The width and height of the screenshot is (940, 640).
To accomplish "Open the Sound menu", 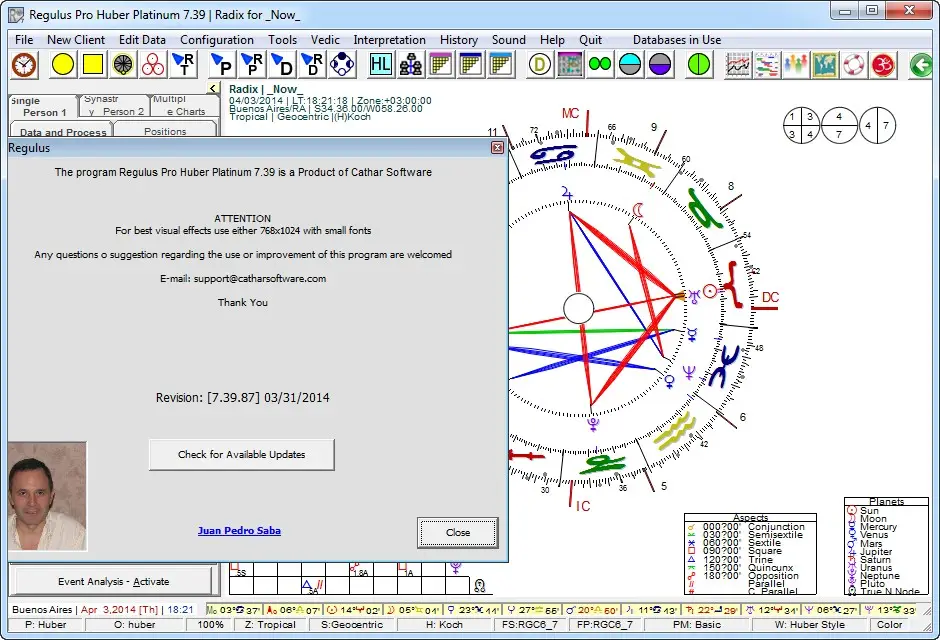I will tap(508, 40).
